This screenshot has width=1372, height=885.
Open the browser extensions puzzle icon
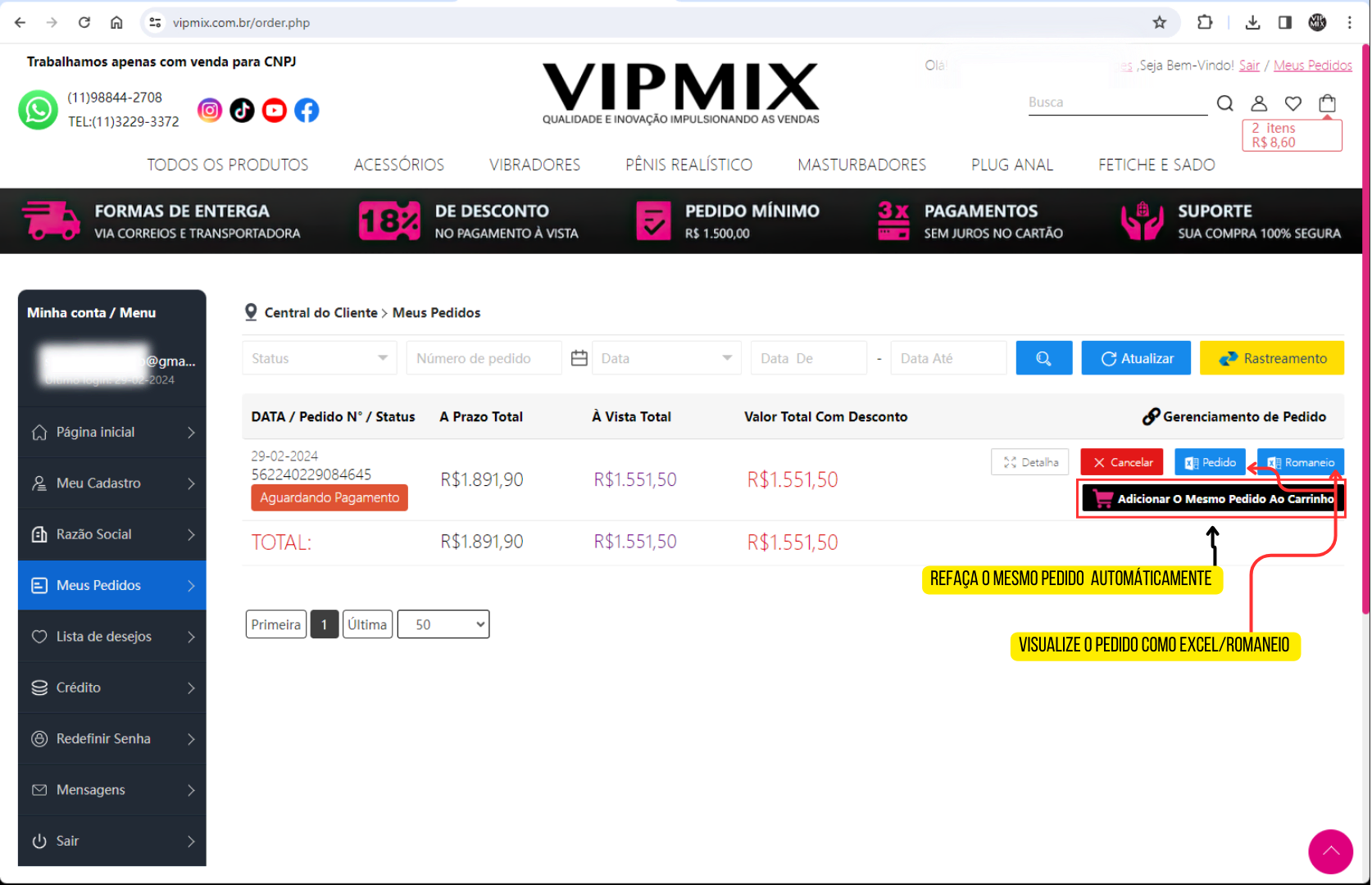(x=1205, y=22)
